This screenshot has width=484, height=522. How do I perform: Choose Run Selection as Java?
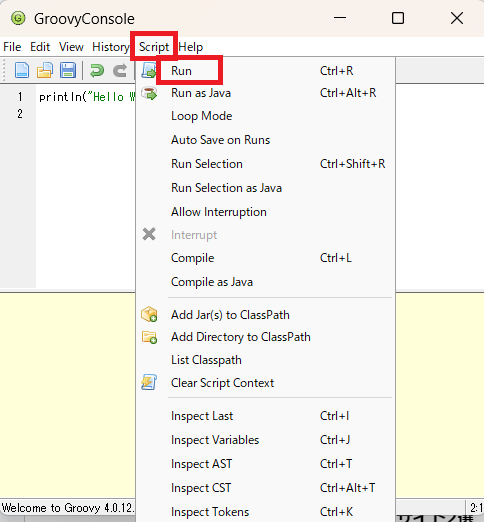[265, 188]
